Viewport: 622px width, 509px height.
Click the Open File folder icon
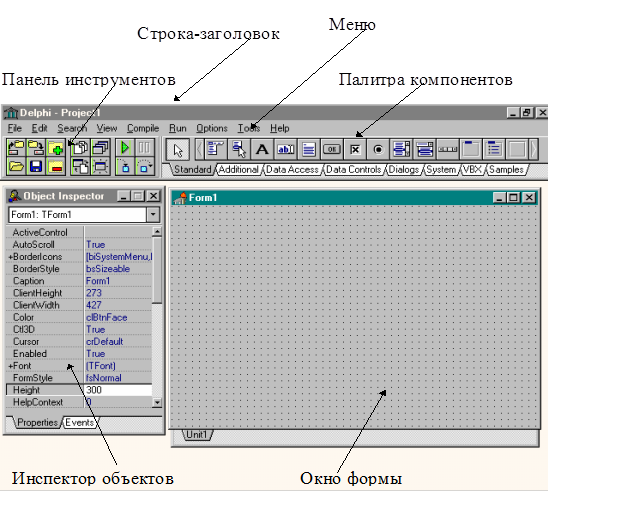16,167
